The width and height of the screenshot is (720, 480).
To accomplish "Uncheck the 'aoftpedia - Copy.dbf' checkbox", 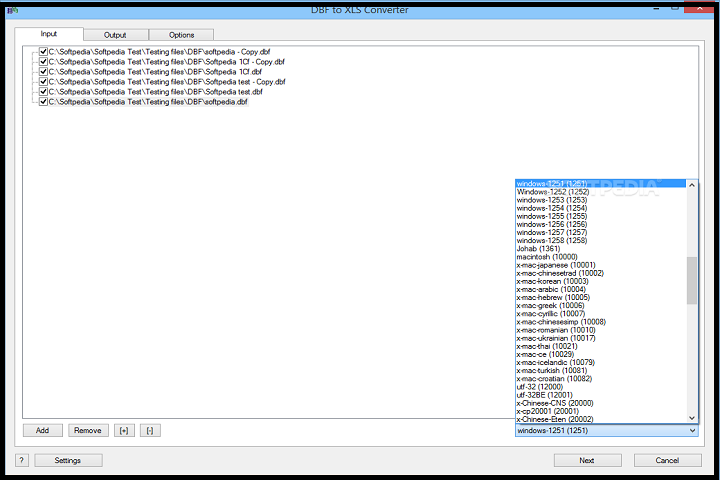I will click(43, 52).
